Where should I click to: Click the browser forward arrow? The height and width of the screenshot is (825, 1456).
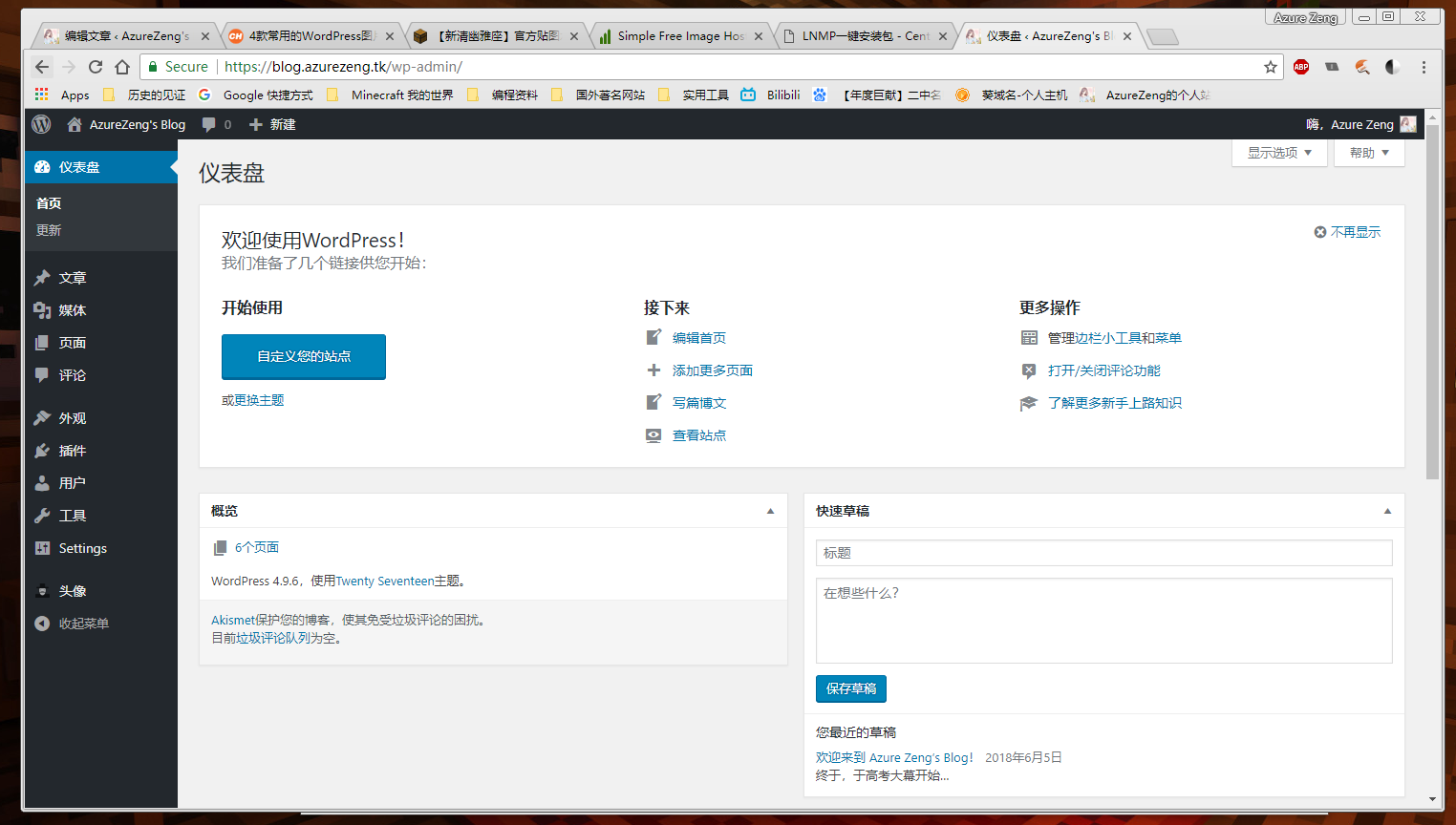(68, 67)
